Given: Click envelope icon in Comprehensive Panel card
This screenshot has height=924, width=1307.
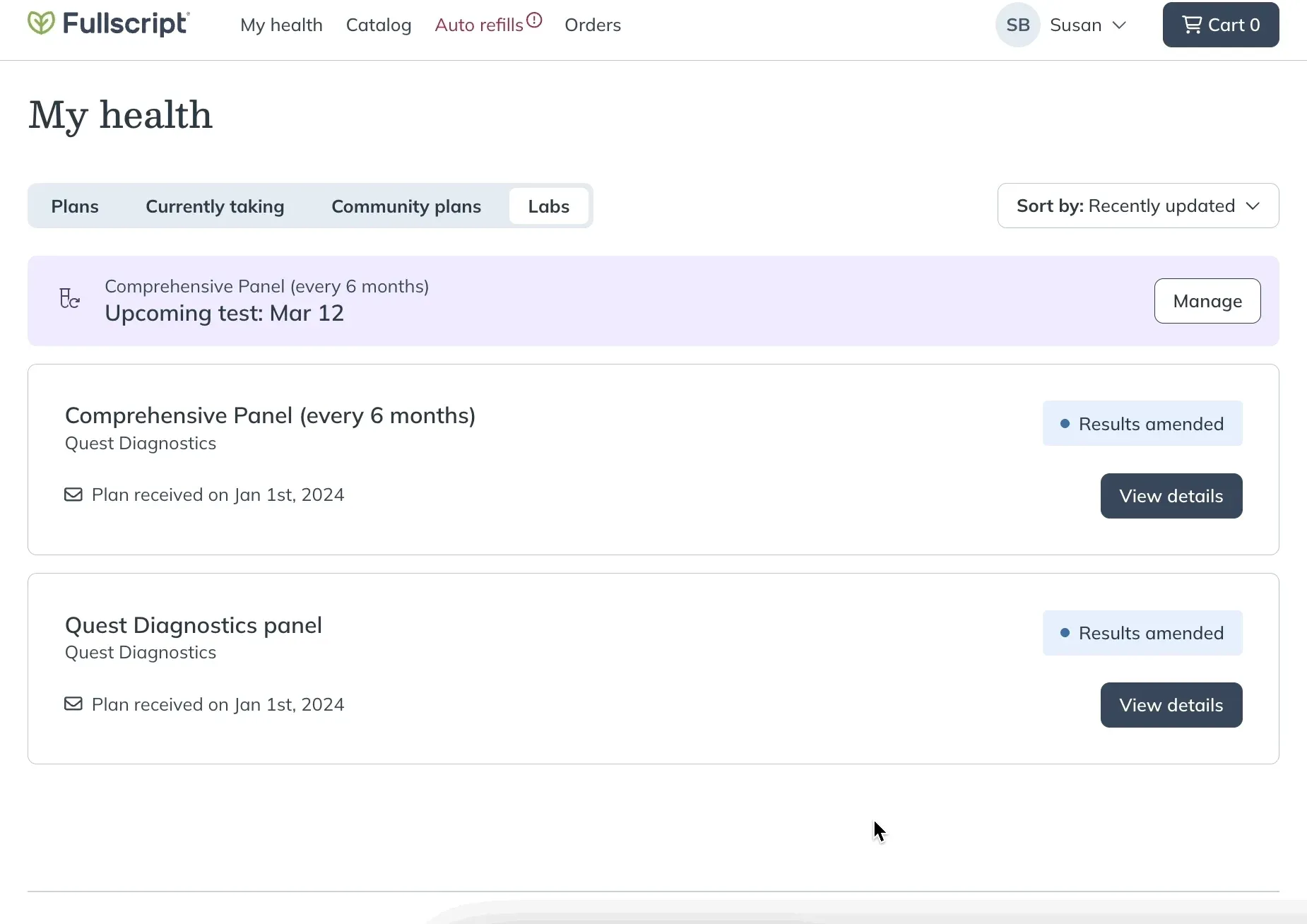Looking at the screenshot, I should [x=73, y=494].
